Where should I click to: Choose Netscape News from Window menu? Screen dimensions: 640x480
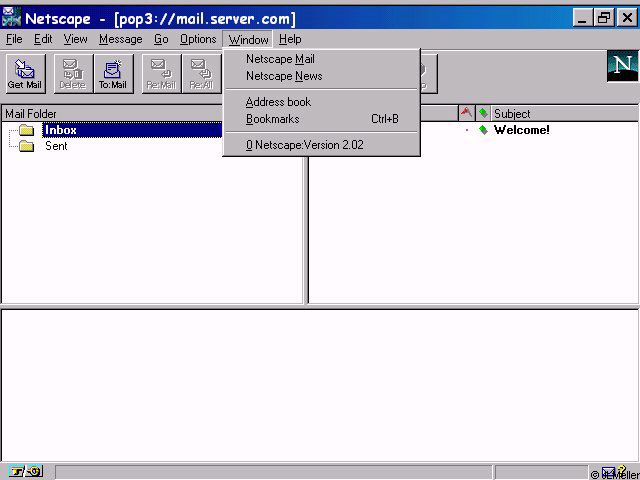[322, 76]
